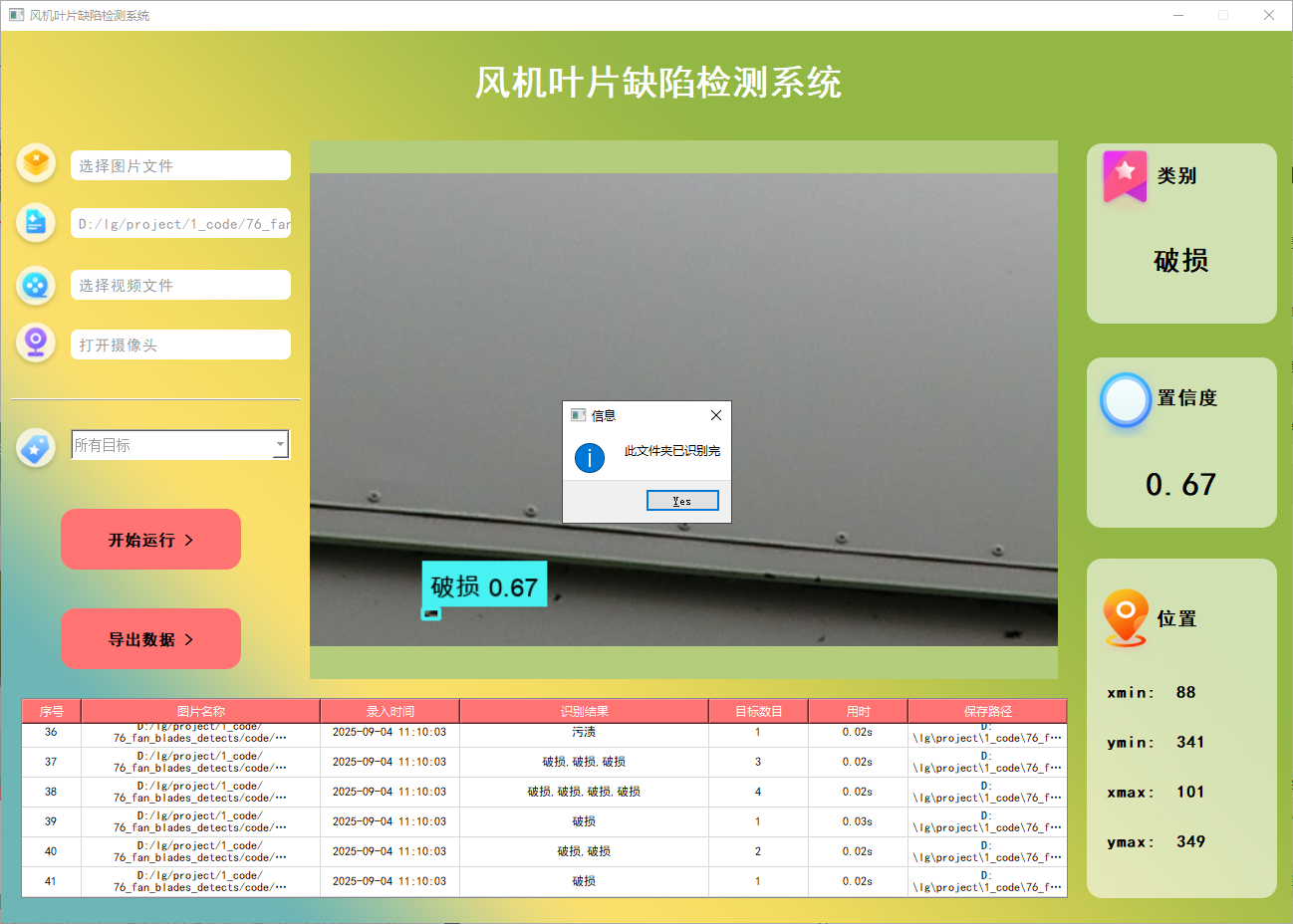
Task: Click the 选择图片文件 input field
Action: [180, 165]
